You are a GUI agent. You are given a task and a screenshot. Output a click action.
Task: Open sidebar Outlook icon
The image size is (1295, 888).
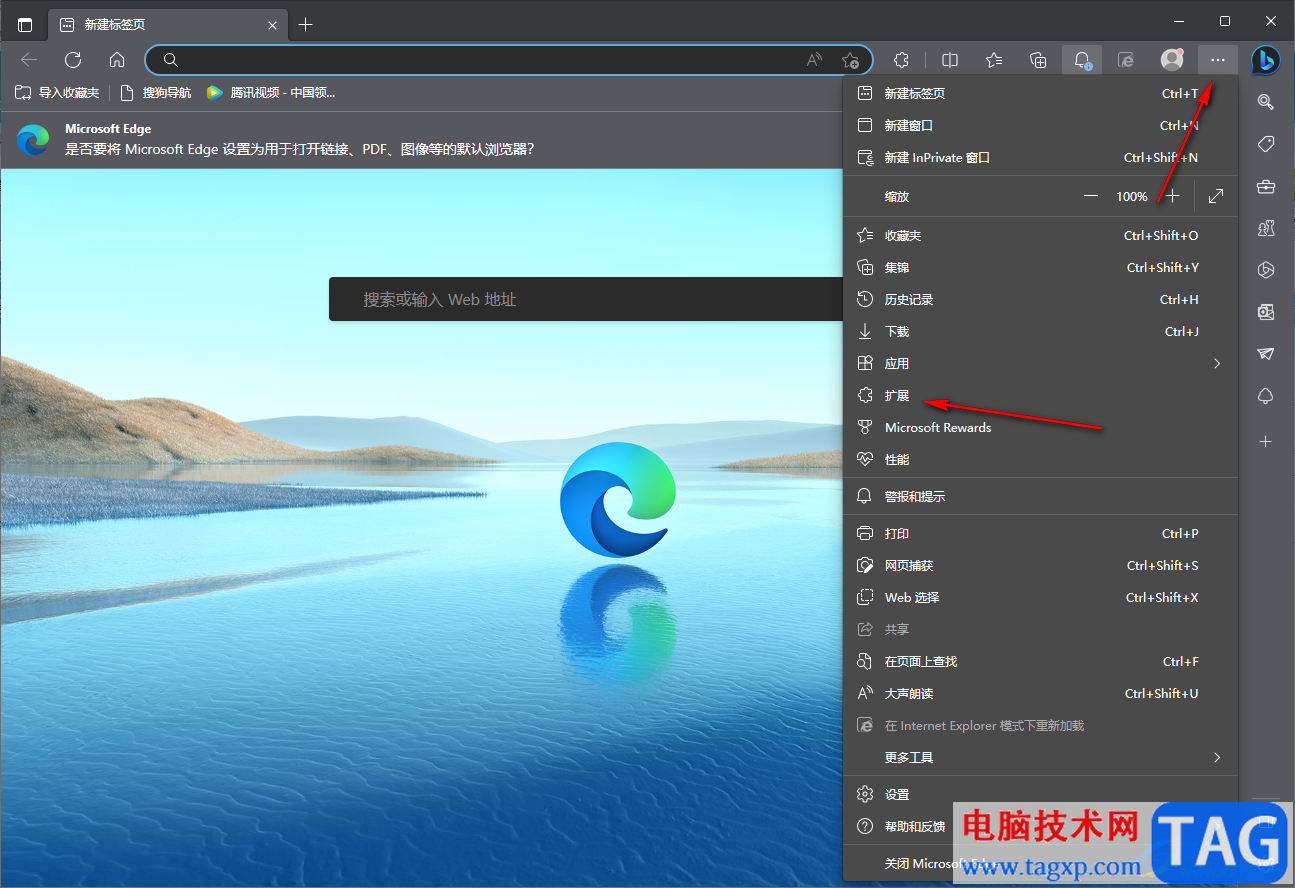tap(1265, 312)
